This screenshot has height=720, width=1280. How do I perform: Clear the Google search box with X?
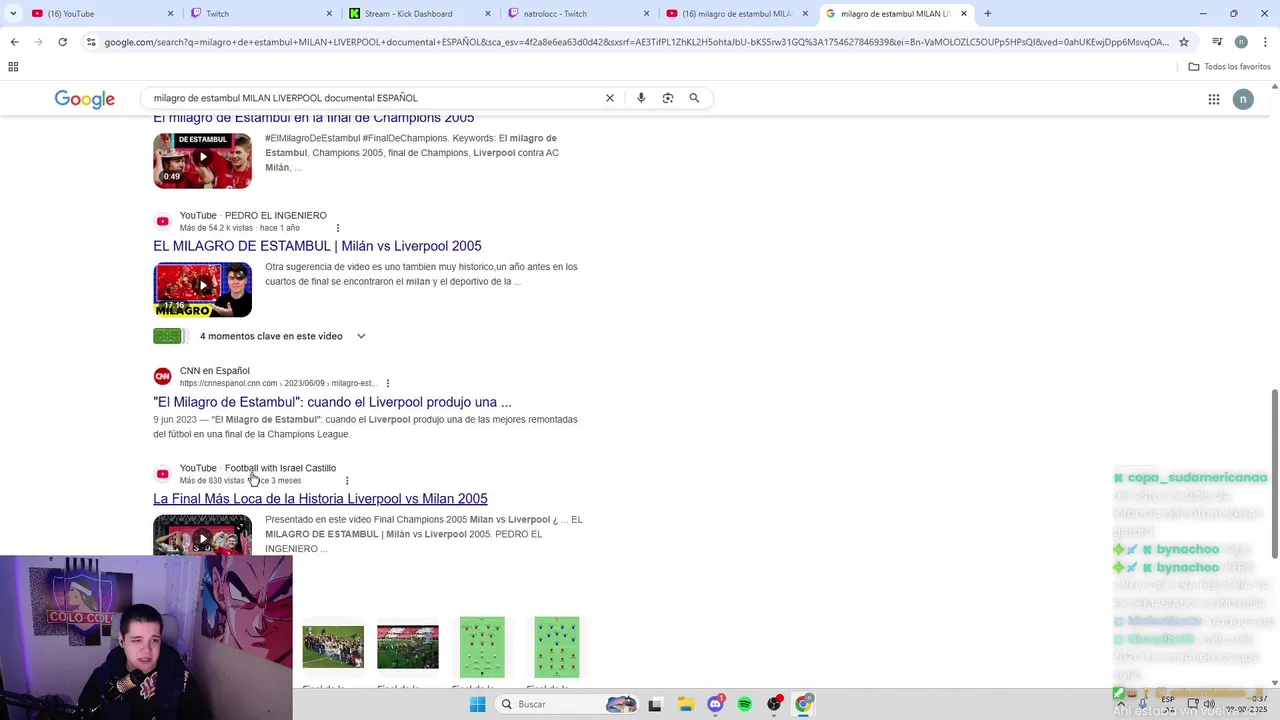(609, 98)
